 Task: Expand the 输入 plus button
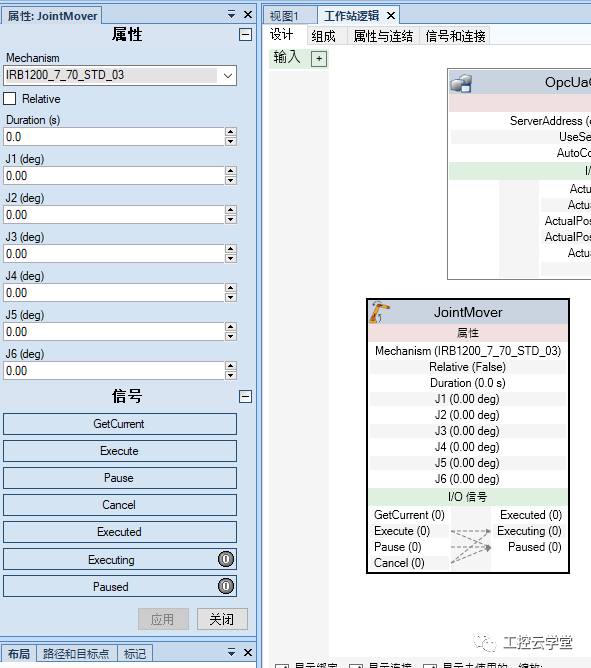319,59
